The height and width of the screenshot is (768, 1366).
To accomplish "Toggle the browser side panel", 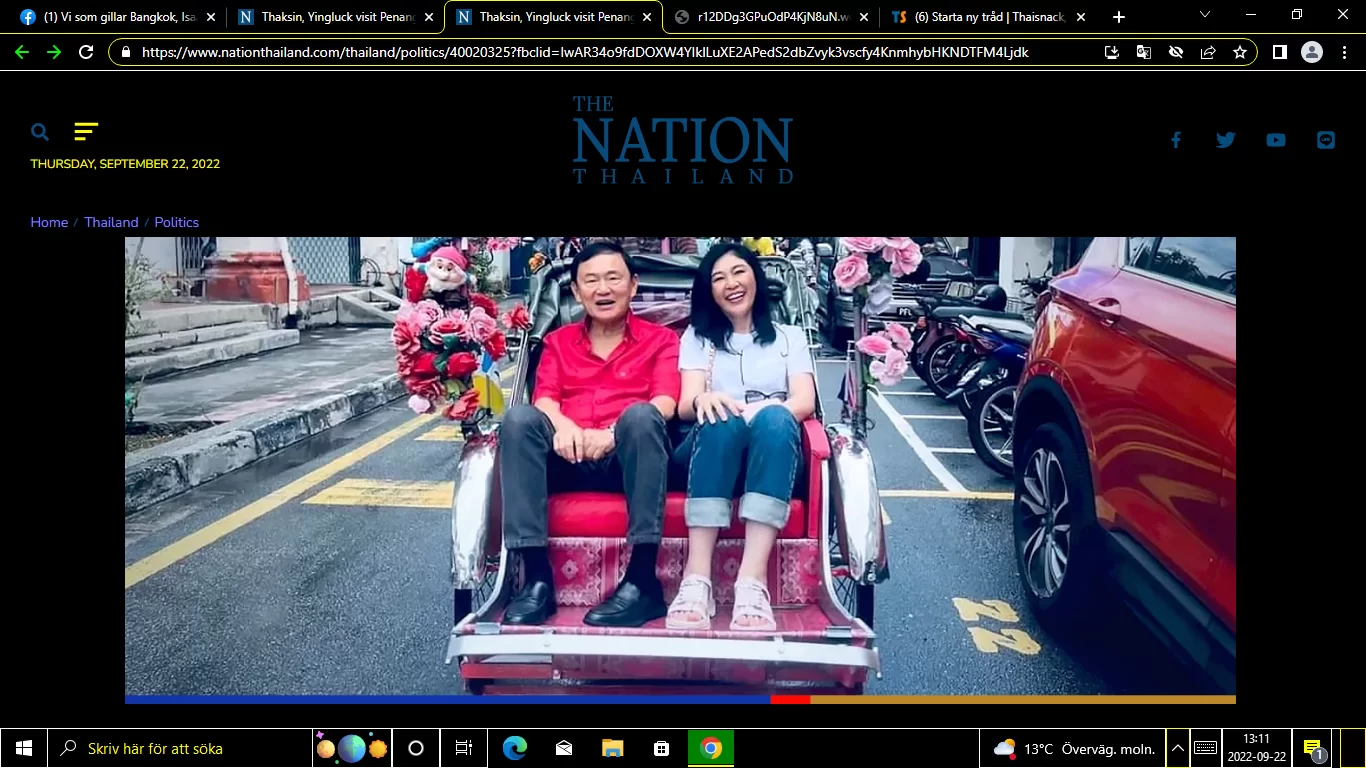I will pyautogui.click(x=1279, y=52).
